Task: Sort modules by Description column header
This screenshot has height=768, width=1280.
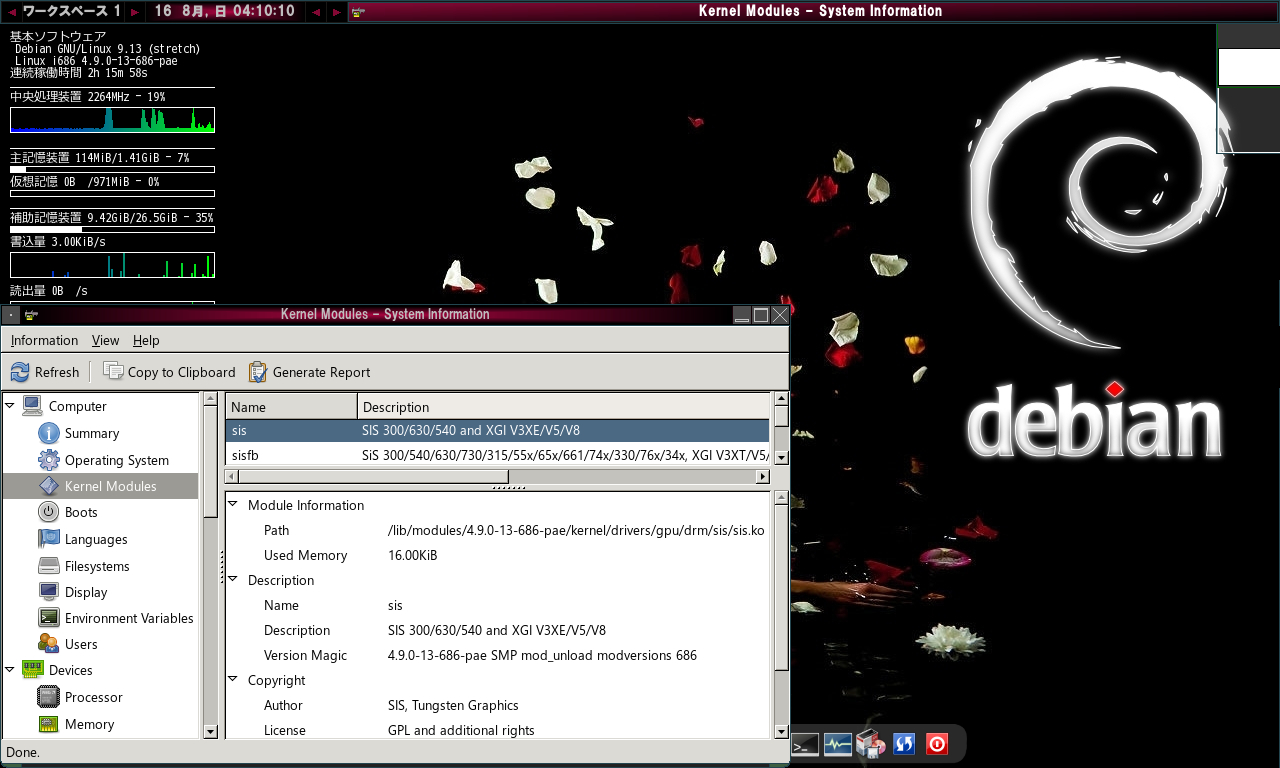Action: coord(565,407)
